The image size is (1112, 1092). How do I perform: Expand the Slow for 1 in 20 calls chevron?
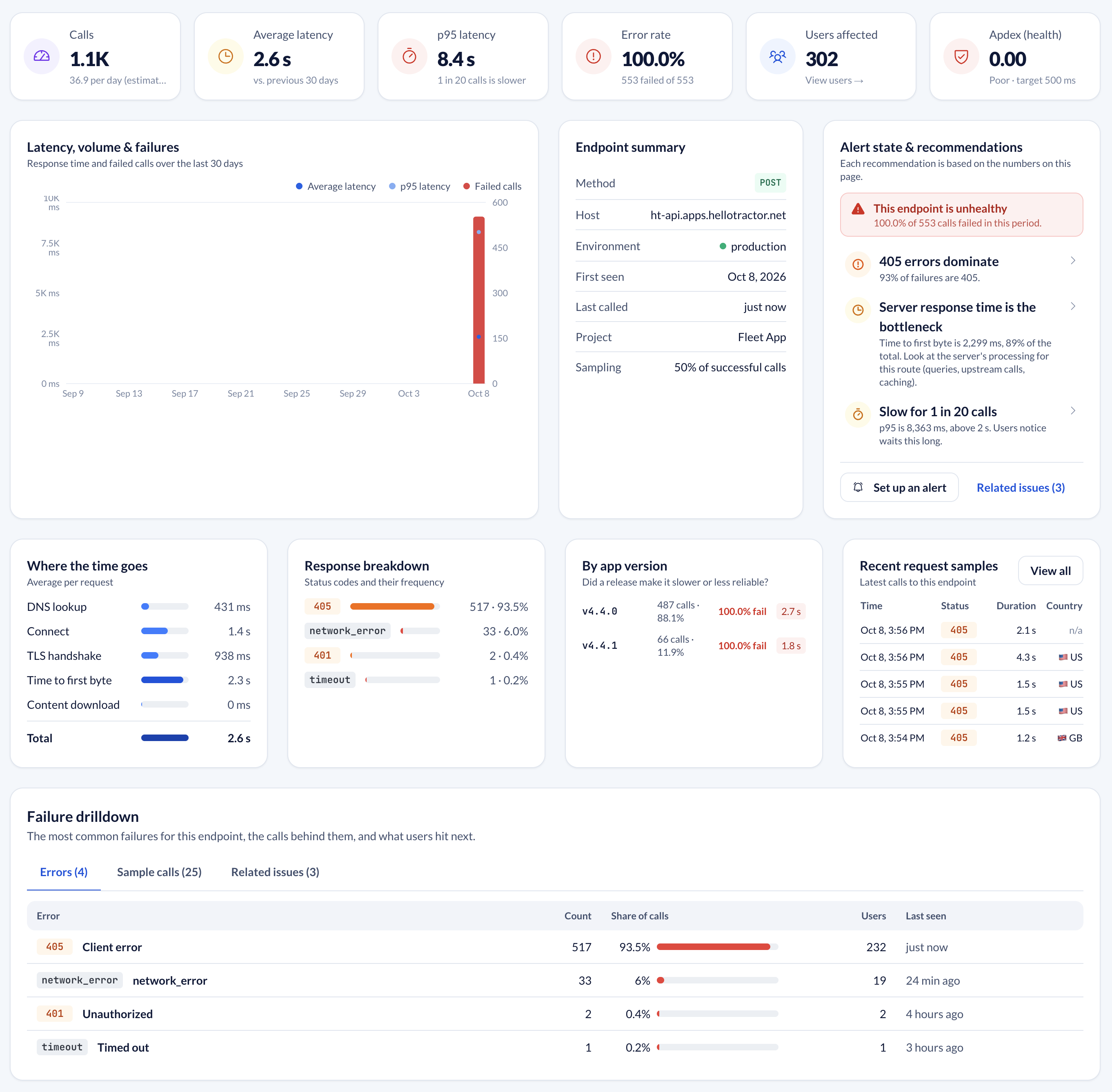[1072, 411]
